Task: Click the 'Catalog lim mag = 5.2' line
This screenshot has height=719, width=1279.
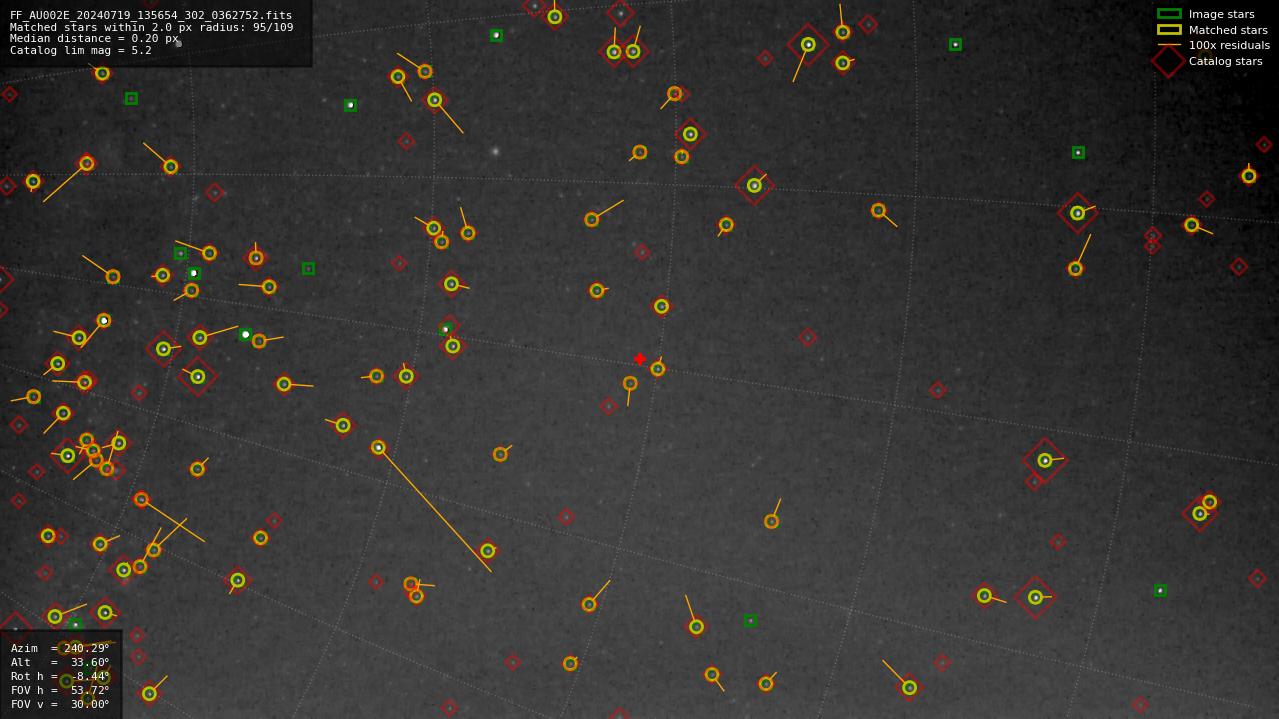Action: [x=81, y=51]
